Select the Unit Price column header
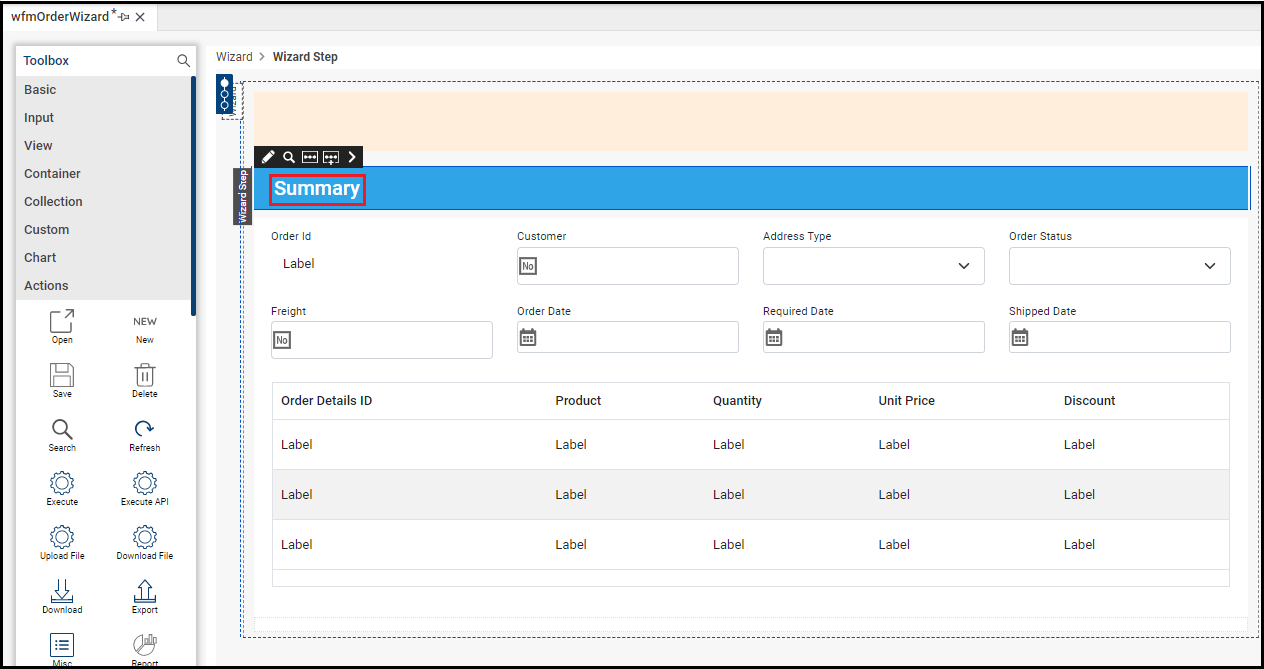 click(x=906, y=401)
